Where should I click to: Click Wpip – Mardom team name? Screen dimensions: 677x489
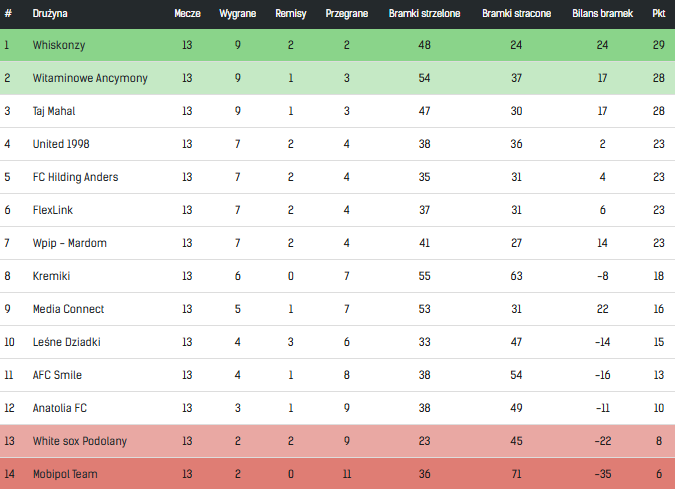[70, 243]
